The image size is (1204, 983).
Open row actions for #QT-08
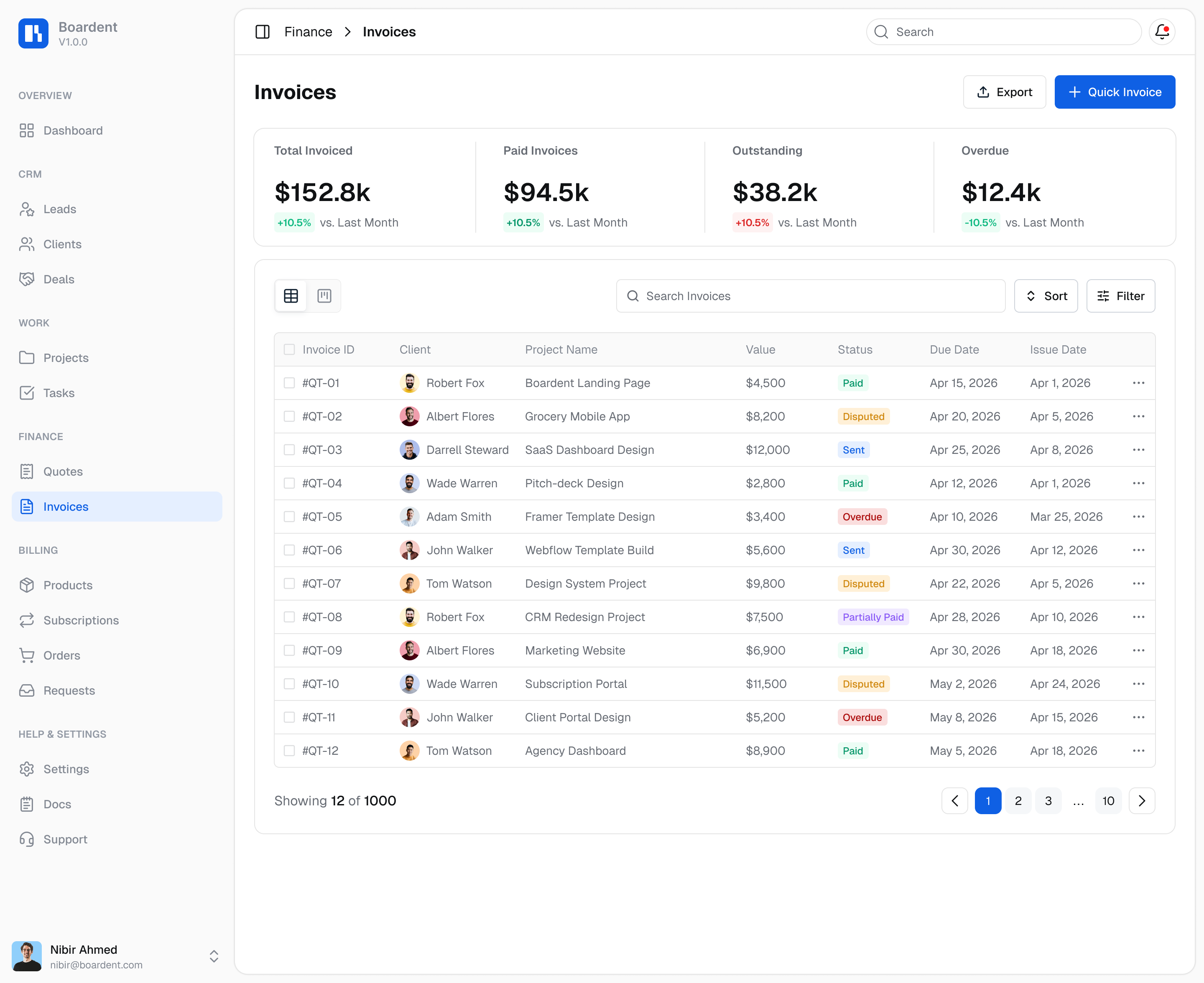[1138, 616]
